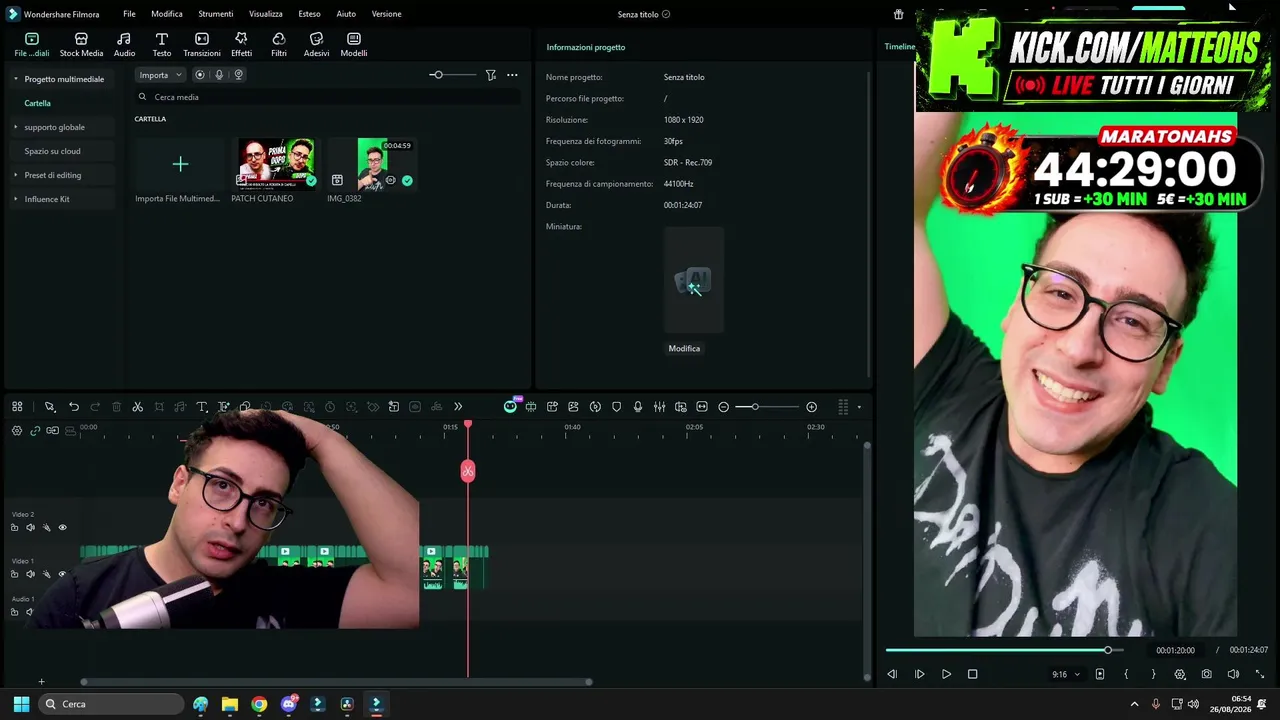Open Spazio su cloud
Screen dimensions: 1280x720
52,151
